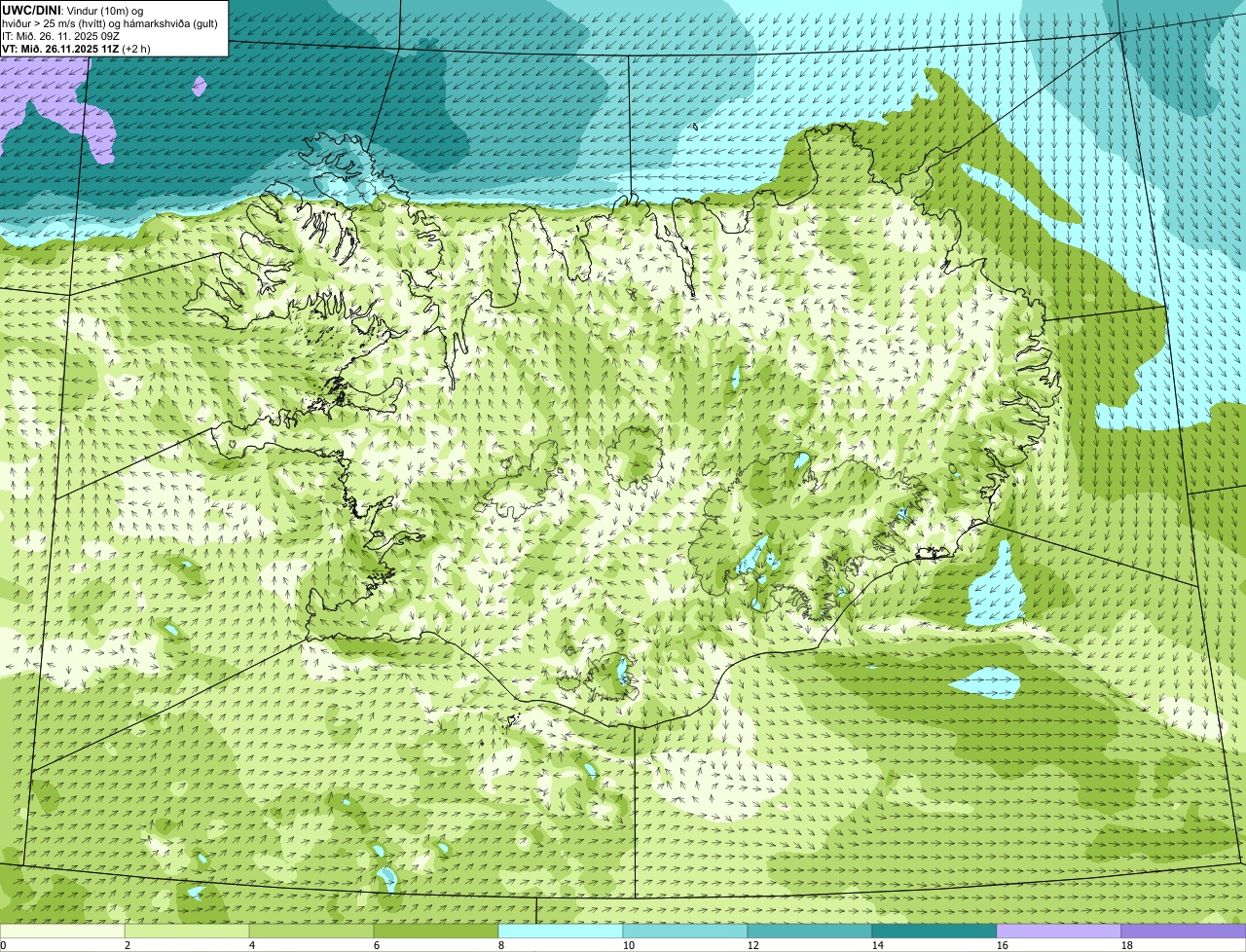Click the 'UWC/DINI: Vindur (10m) og' title line

point(73,10)
